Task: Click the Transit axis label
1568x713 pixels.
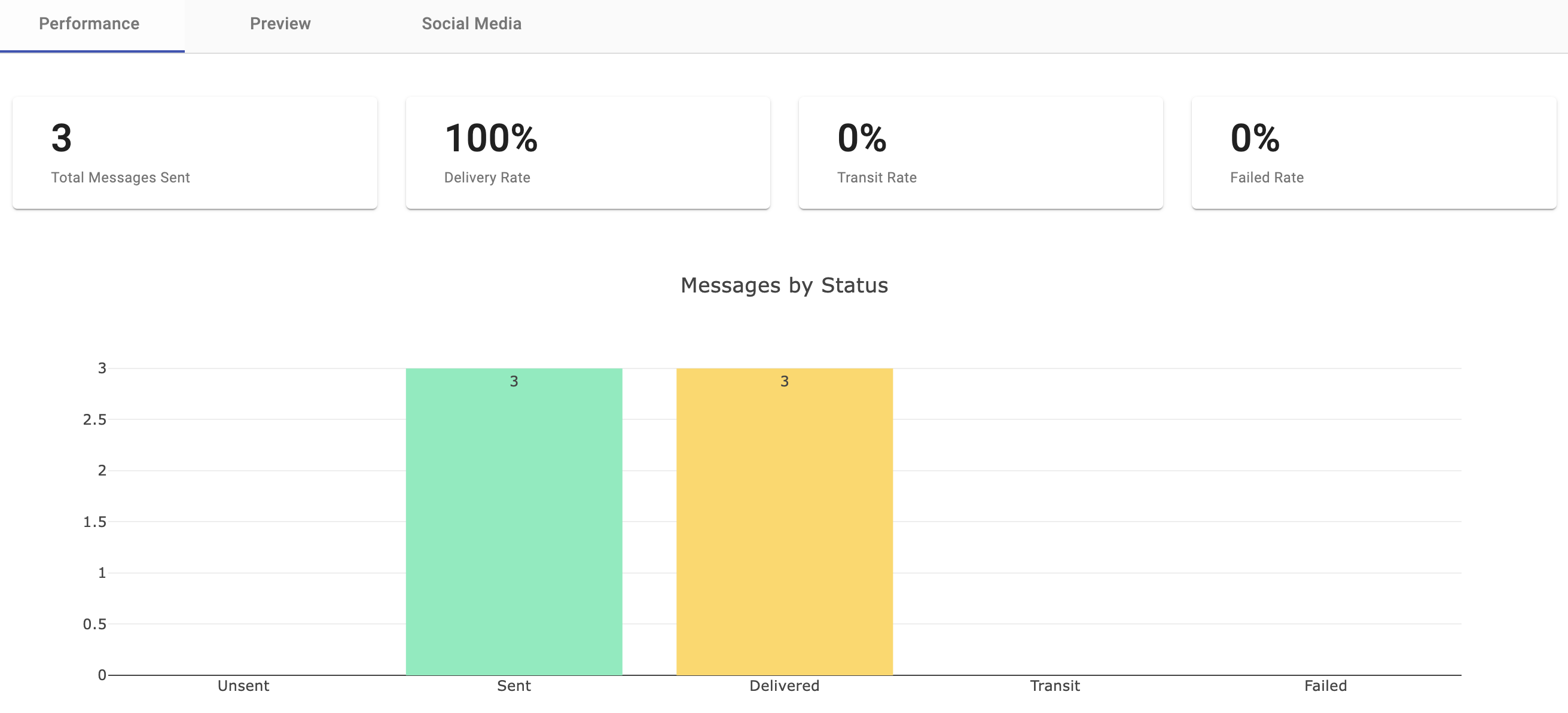Action: tap(1054, 685)
